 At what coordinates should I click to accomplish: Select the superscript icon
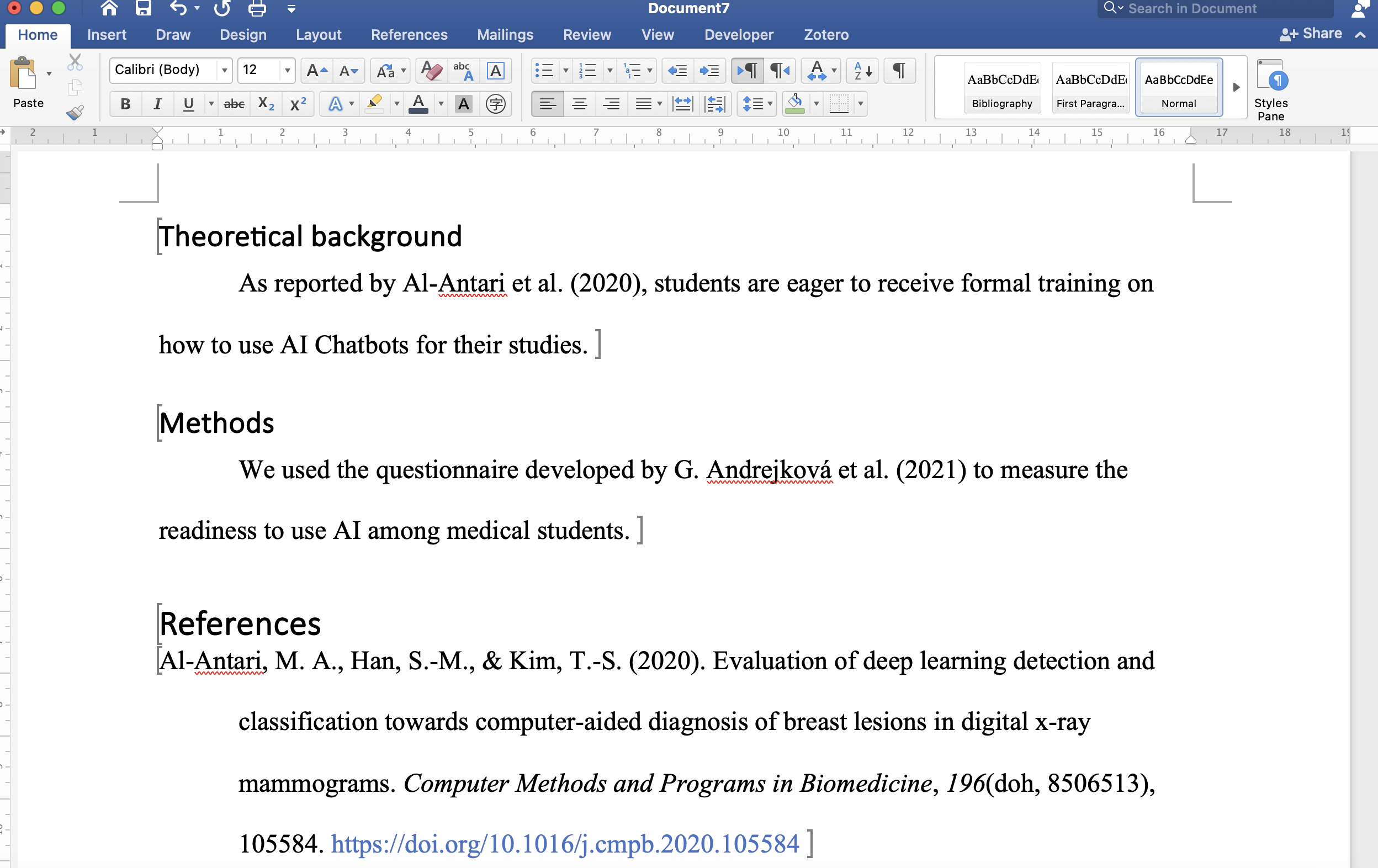tap(298, 104)
